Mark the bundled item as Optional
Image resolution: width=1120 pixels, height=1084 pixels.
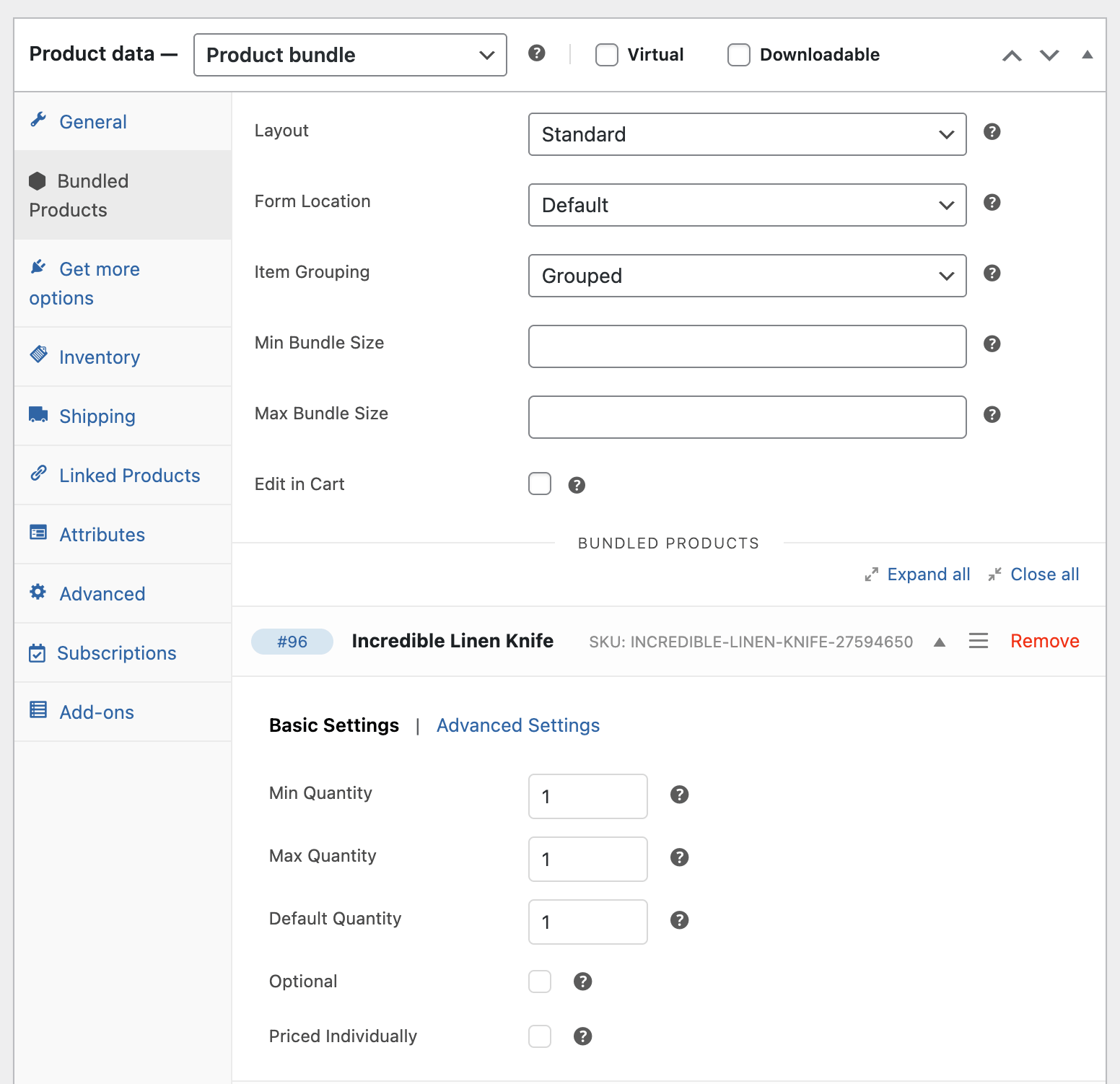(539, 982)
